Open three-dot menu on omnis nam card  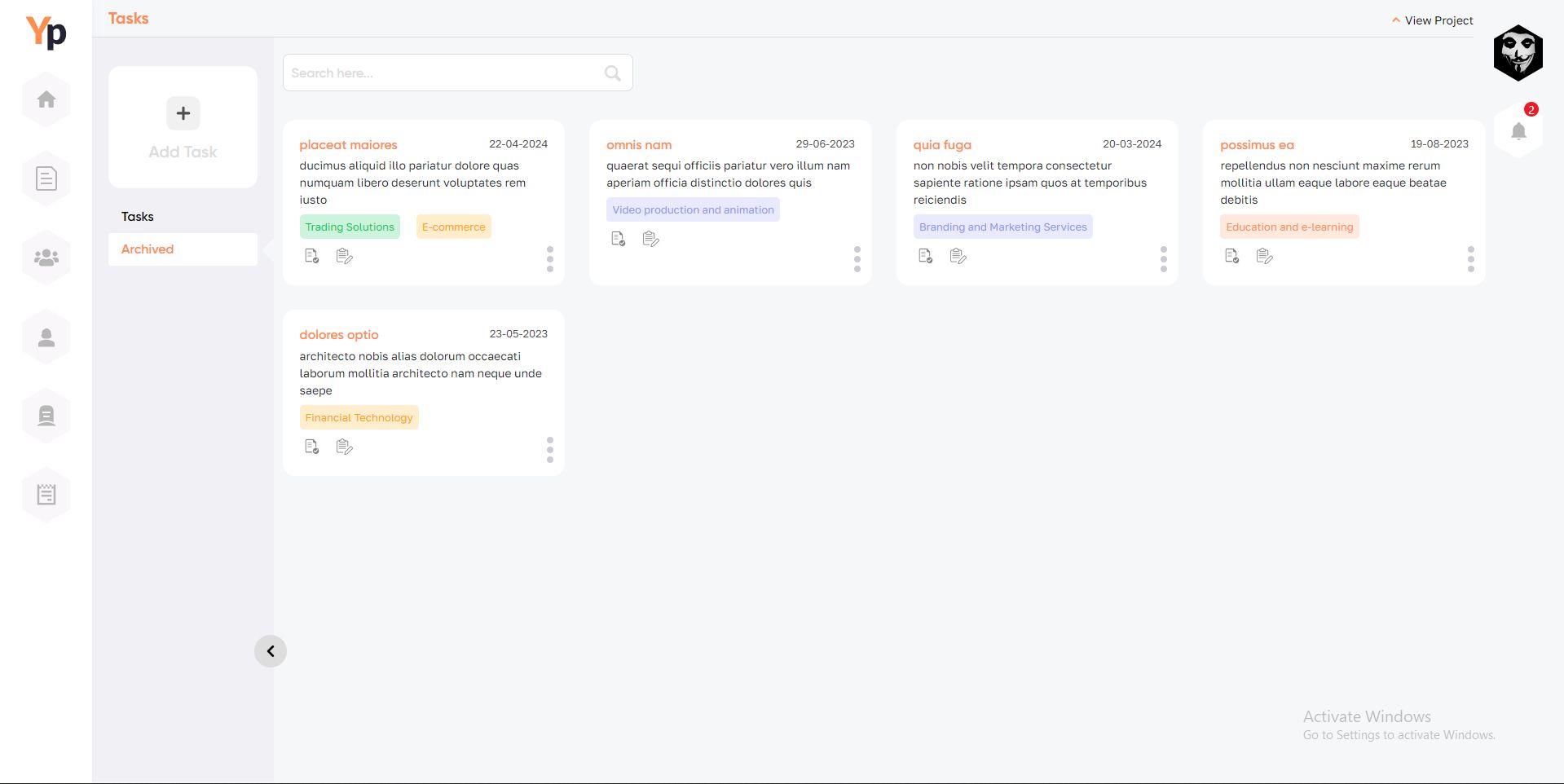click(x=857, y=259)
